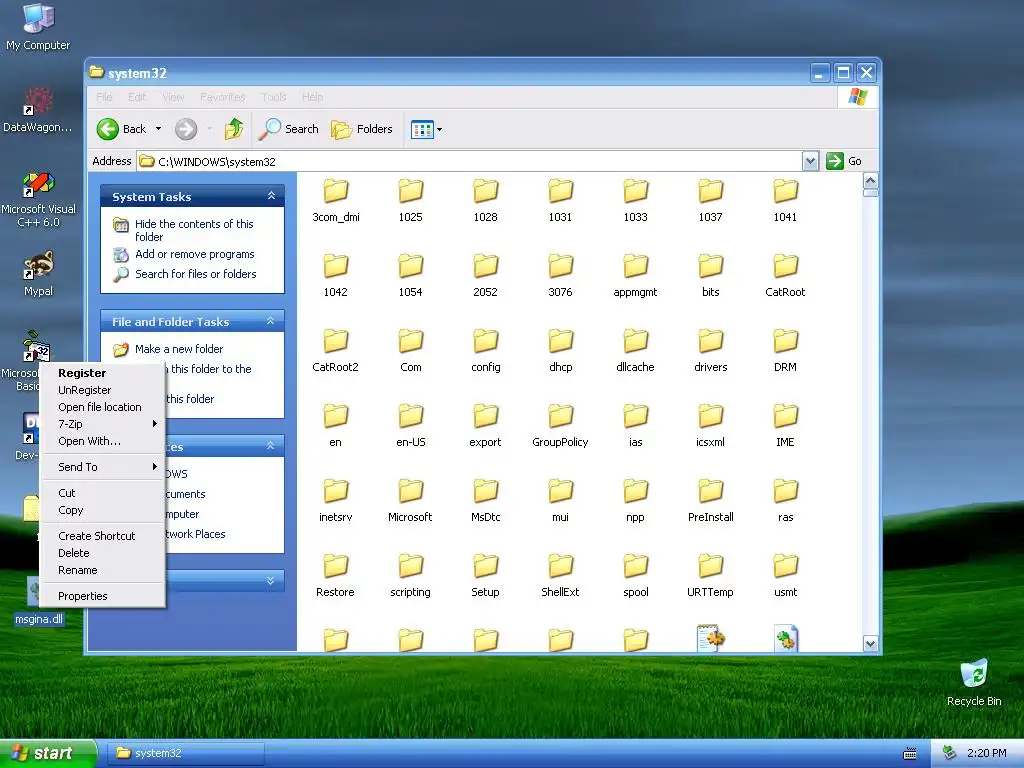Select the config folder
The height and width of the screenshot is (768, 1024).
[x=486, y=351]
